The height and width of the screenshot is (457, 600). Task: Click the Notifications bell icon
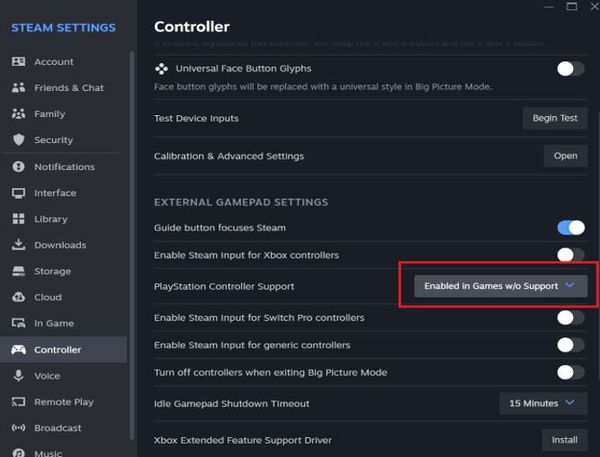(18, 167)
